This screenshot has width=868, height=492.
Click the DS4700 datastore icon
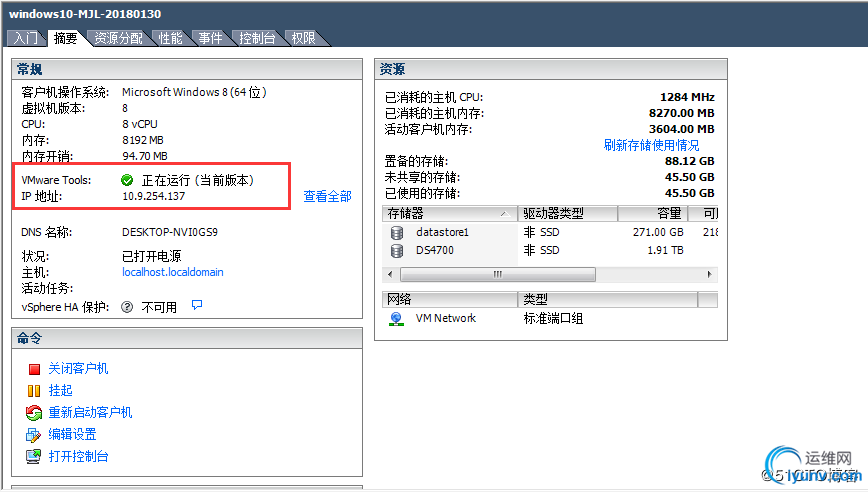(396, 251)
